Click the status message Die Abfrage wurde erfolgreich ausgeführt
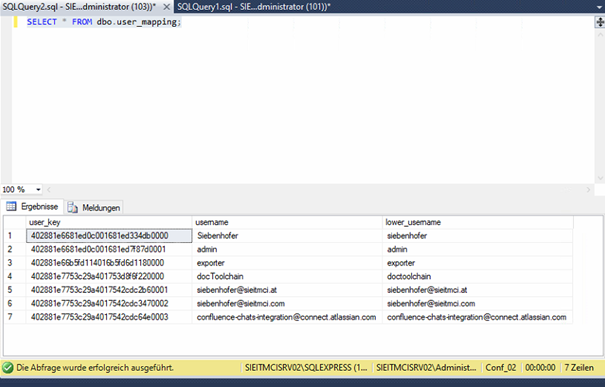The height and width of the screenshot is (387, 605). click(95, 368)
